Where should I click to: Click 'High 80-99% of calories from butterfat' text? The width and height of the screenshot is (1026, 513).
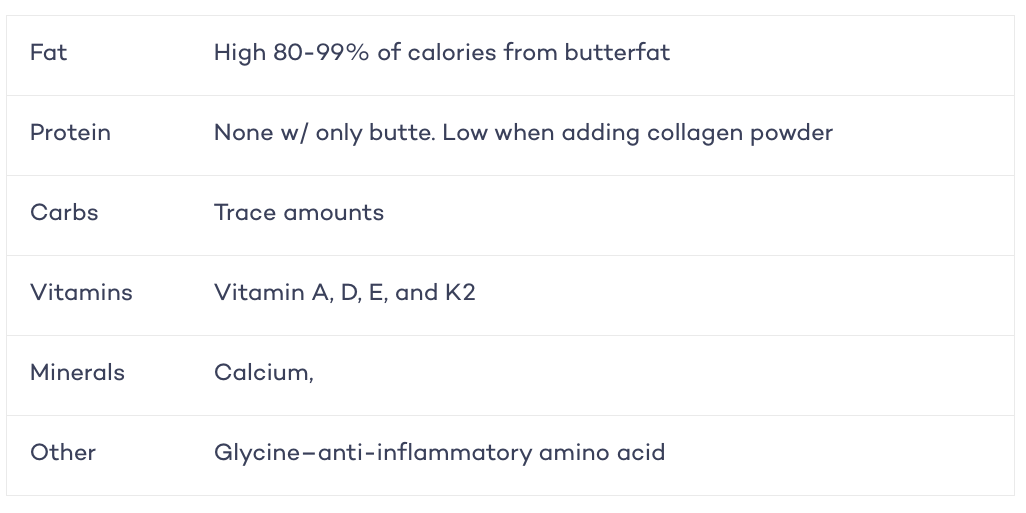point(442,52)
